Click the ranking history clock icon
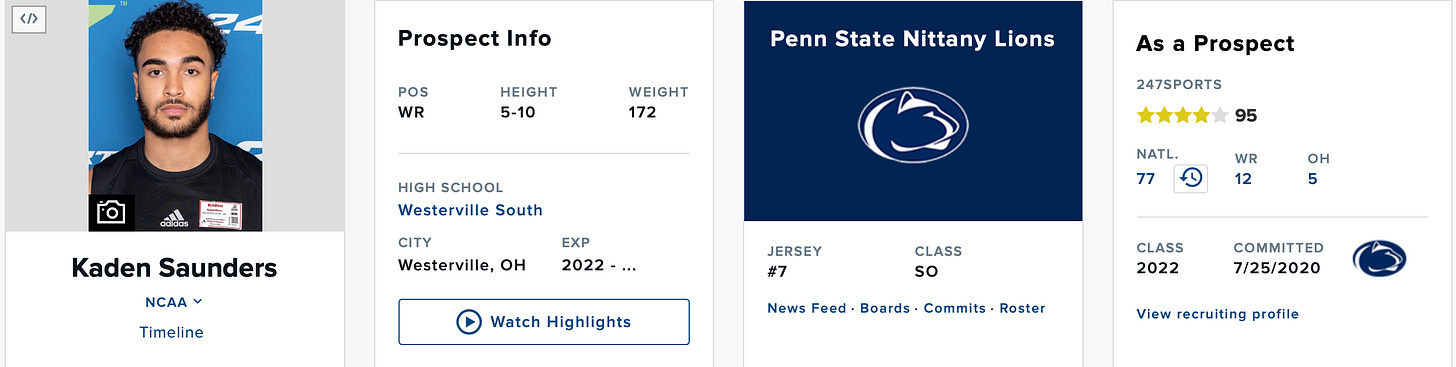The image size is (1456, 367). pos(1191,178)
